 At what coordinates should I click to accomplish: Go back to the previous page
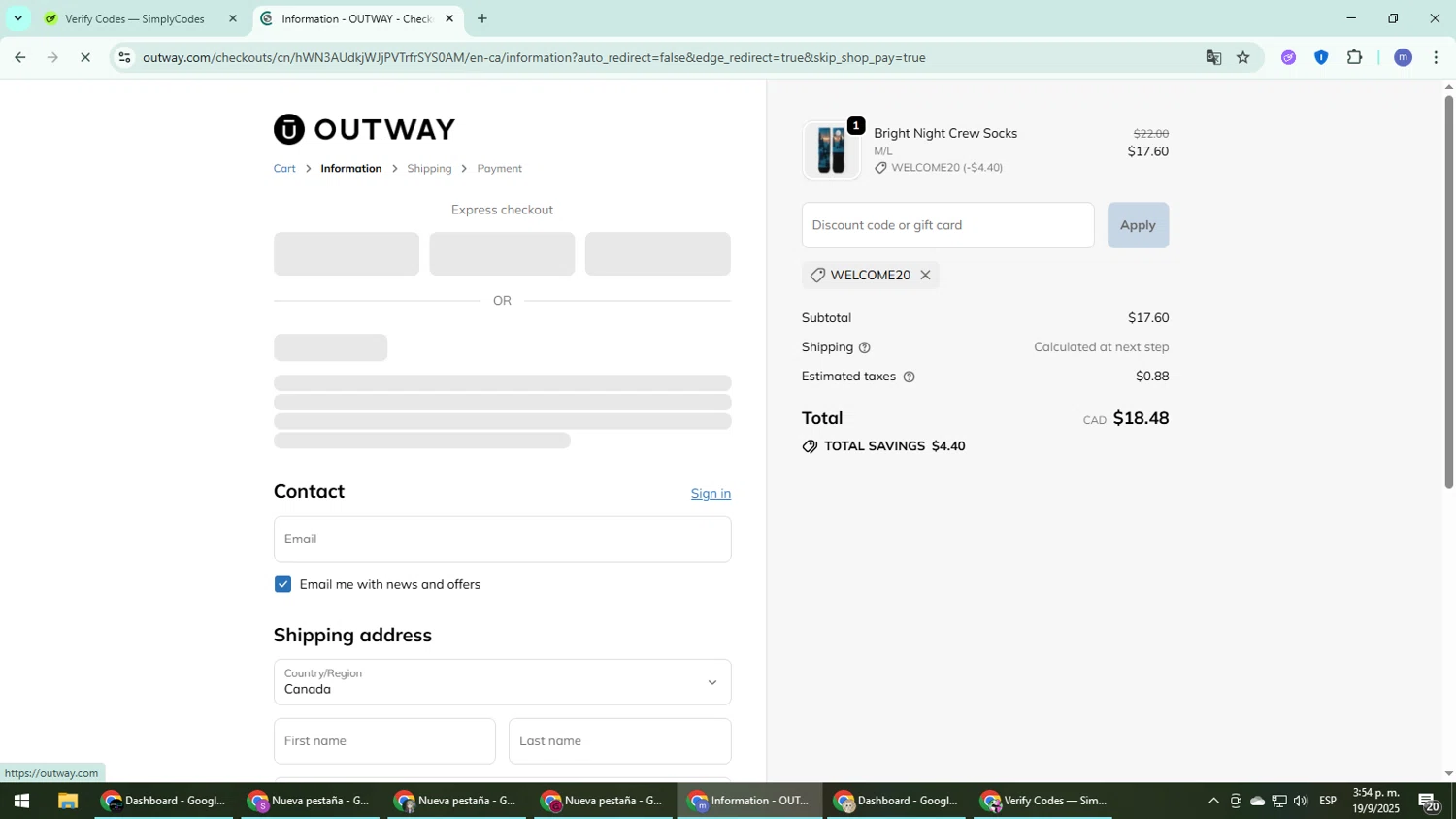pyautogui.click(x=19, y=57)
